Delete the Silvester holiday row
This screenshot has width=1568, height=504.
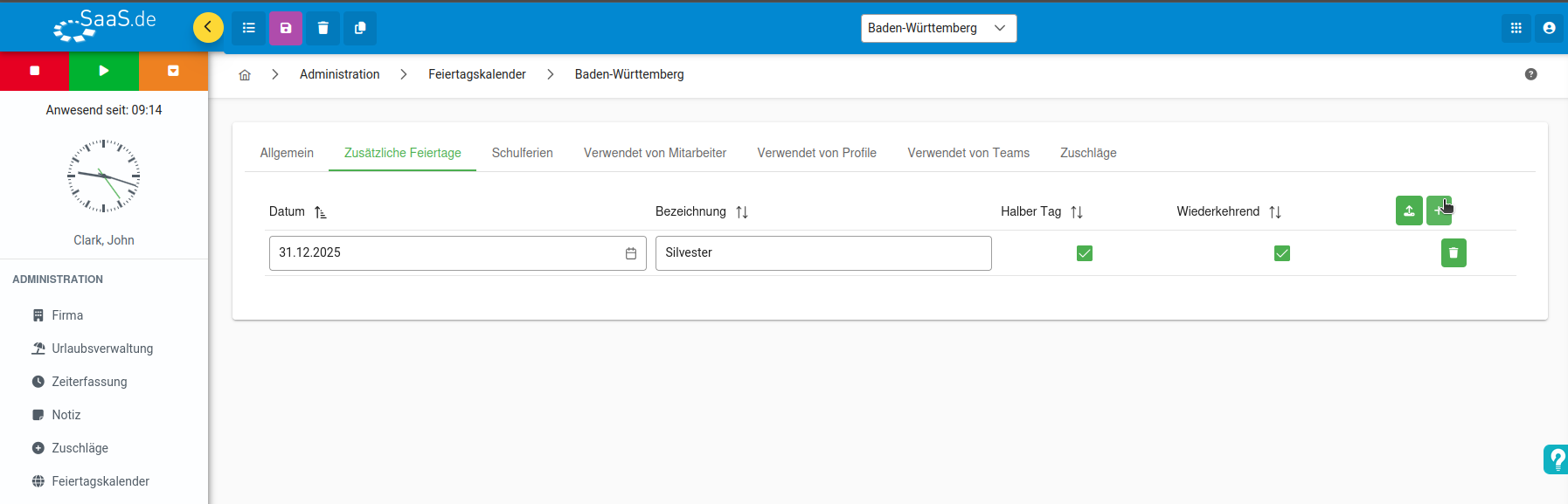[x=1454, y=253]
